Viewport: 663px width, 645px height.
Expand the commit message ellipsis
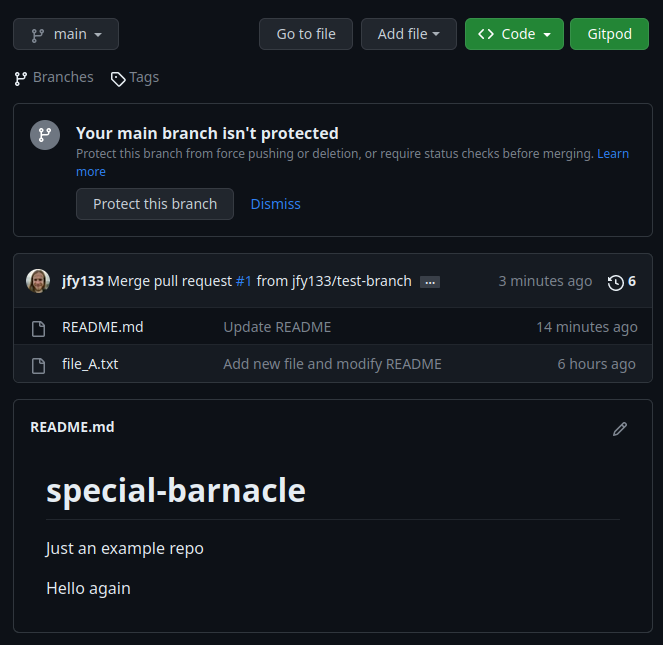(430, 282)
